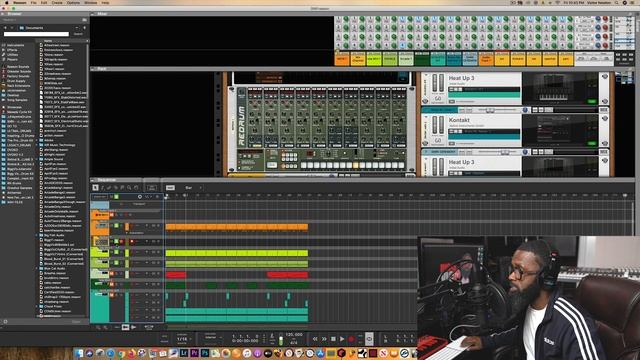Click Open on the Kontakt device

[591, 143]
